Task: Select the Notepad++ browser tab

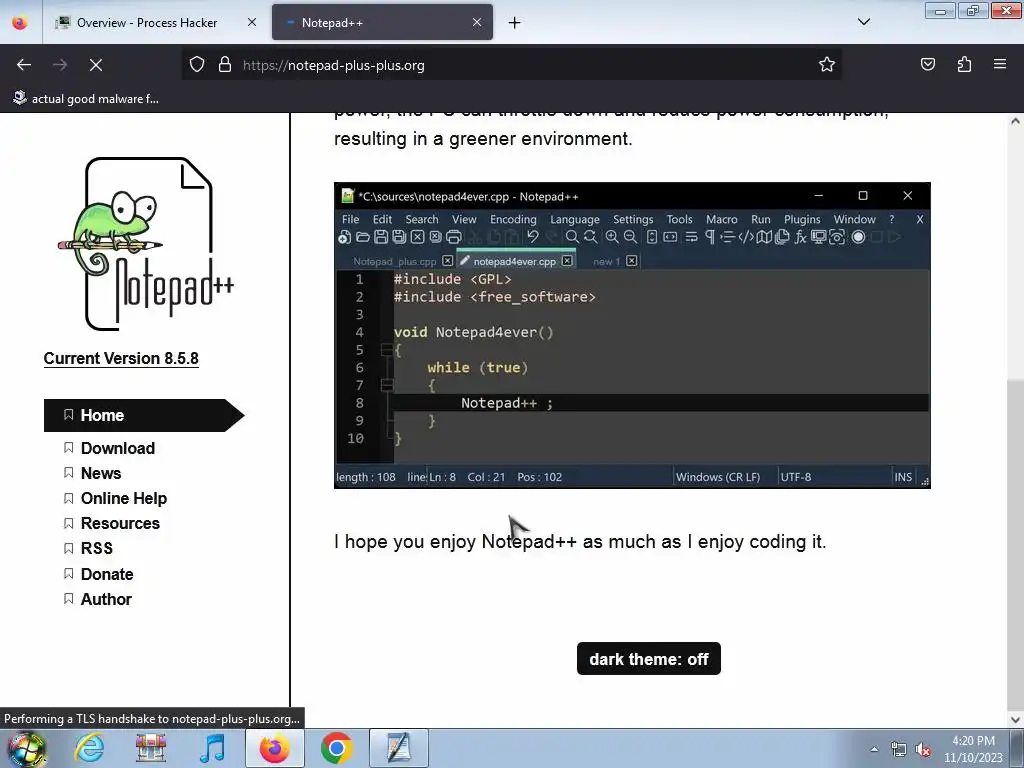Action: (382, 22)
